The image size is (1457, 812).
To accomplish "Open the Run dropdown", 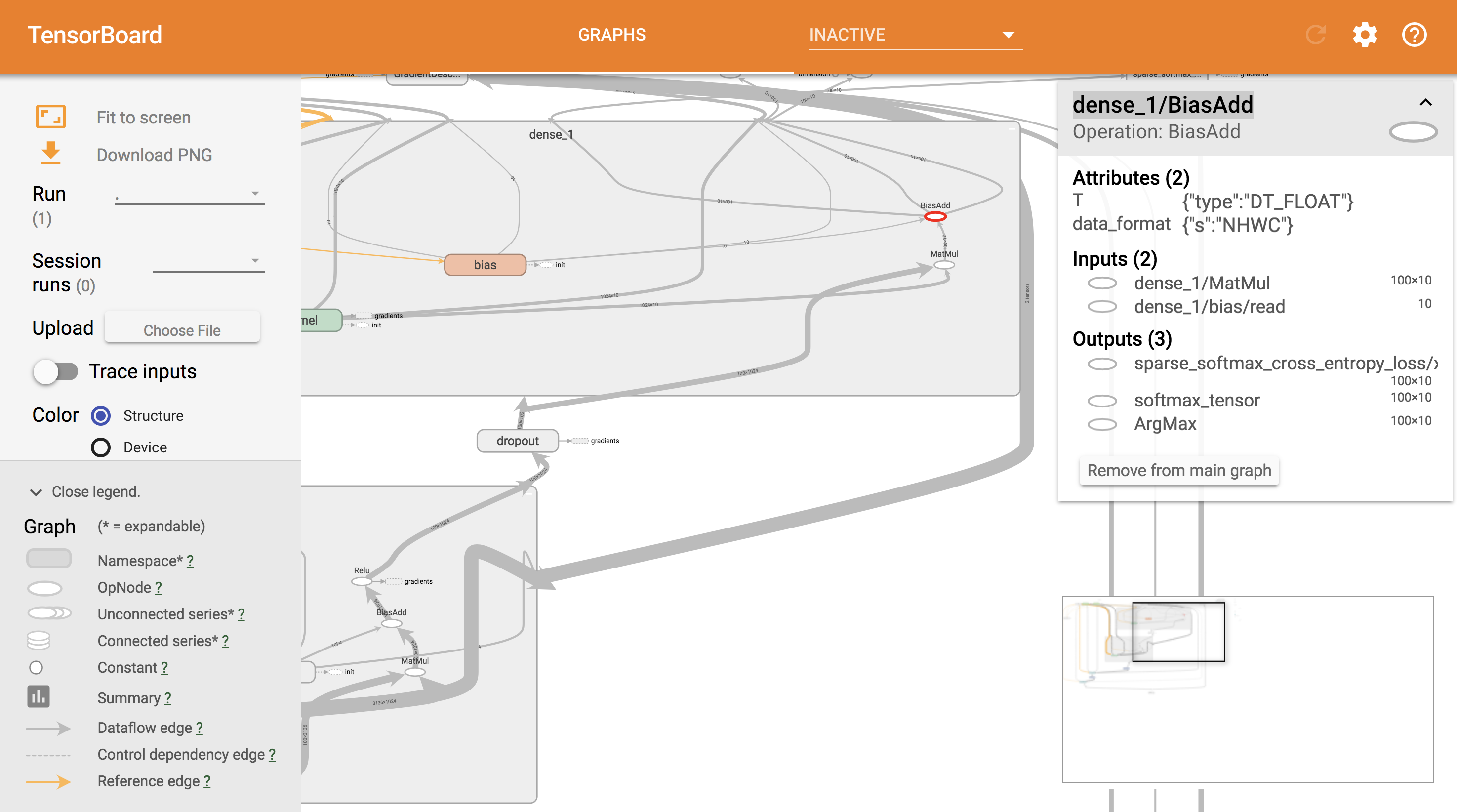I will (x=190, y=194).
